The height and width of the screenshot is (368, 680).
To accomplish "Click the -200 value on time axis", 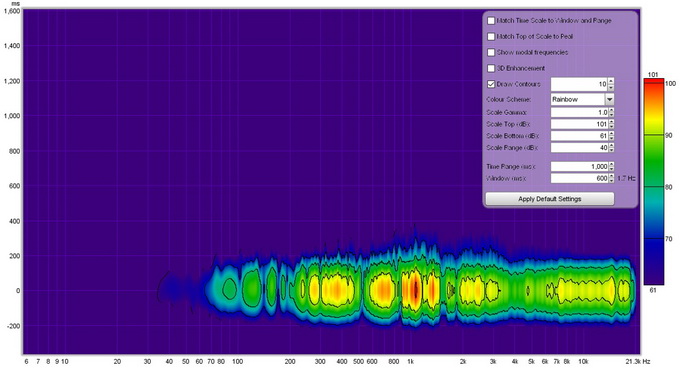I will (x=13, y=326).
